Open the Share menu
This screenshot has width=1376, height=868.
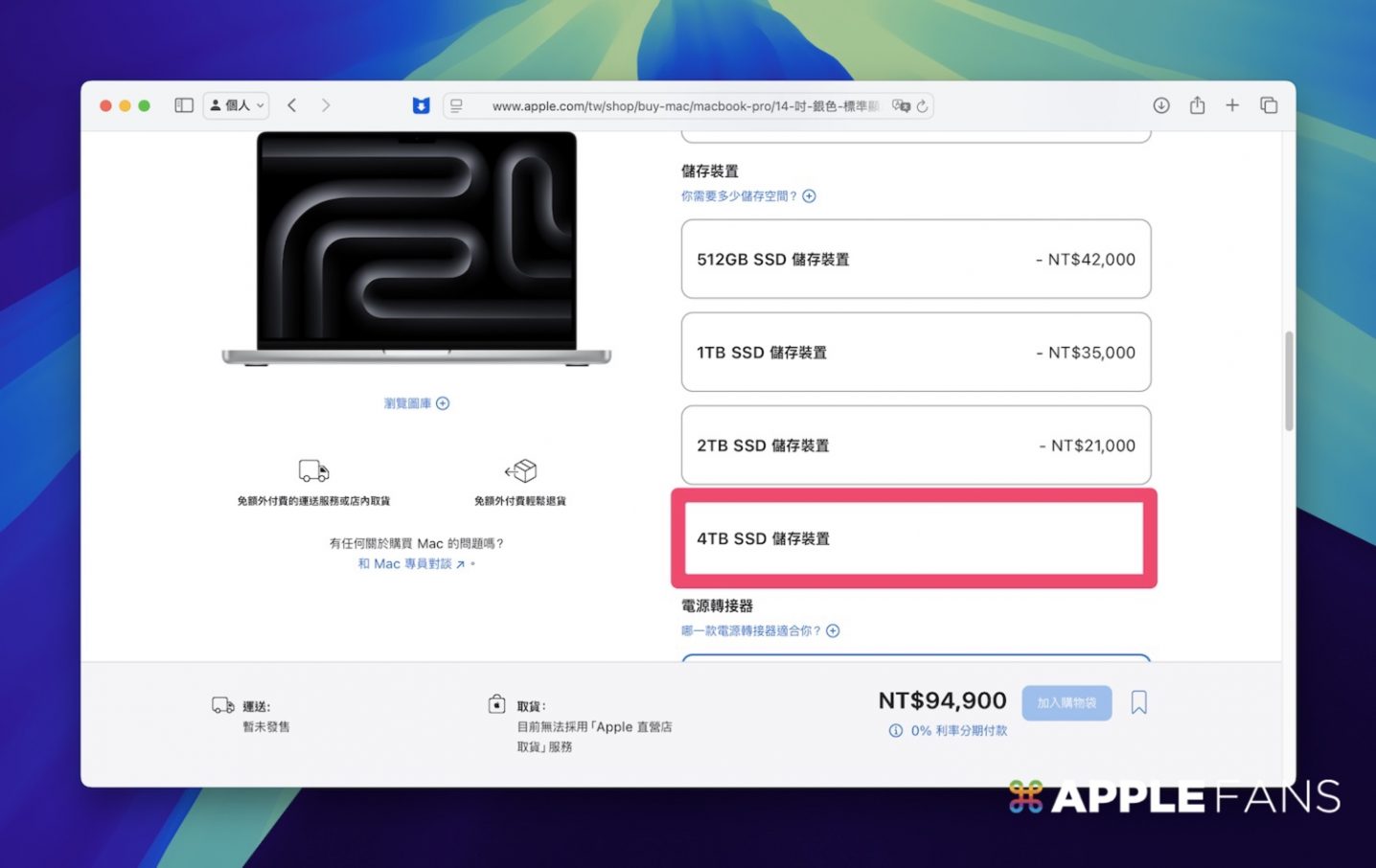coord(1197,105)
